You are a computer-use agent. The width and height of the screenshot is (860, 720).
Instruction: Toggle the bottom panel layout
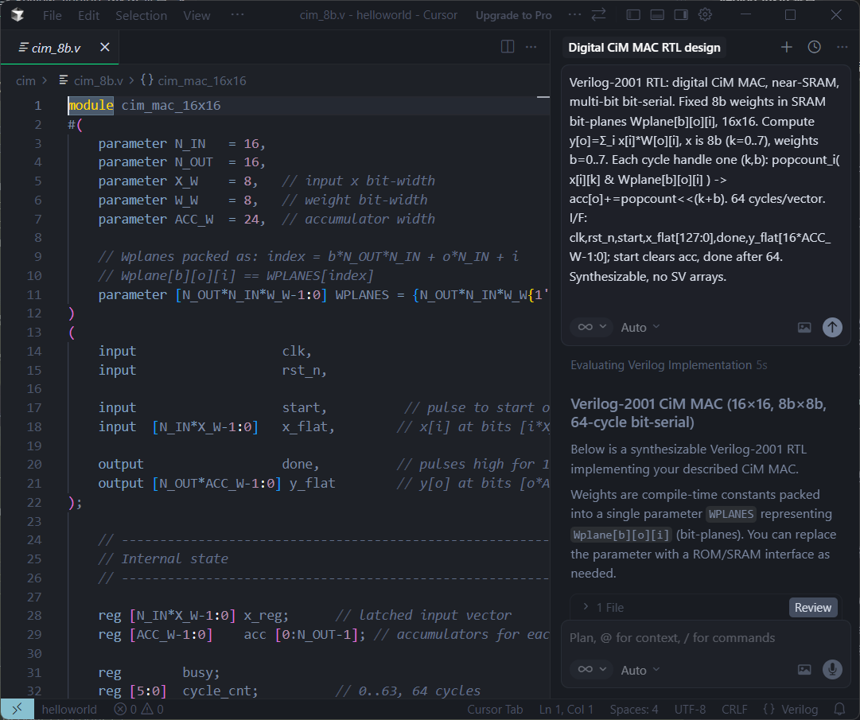(x=657, y=15)
